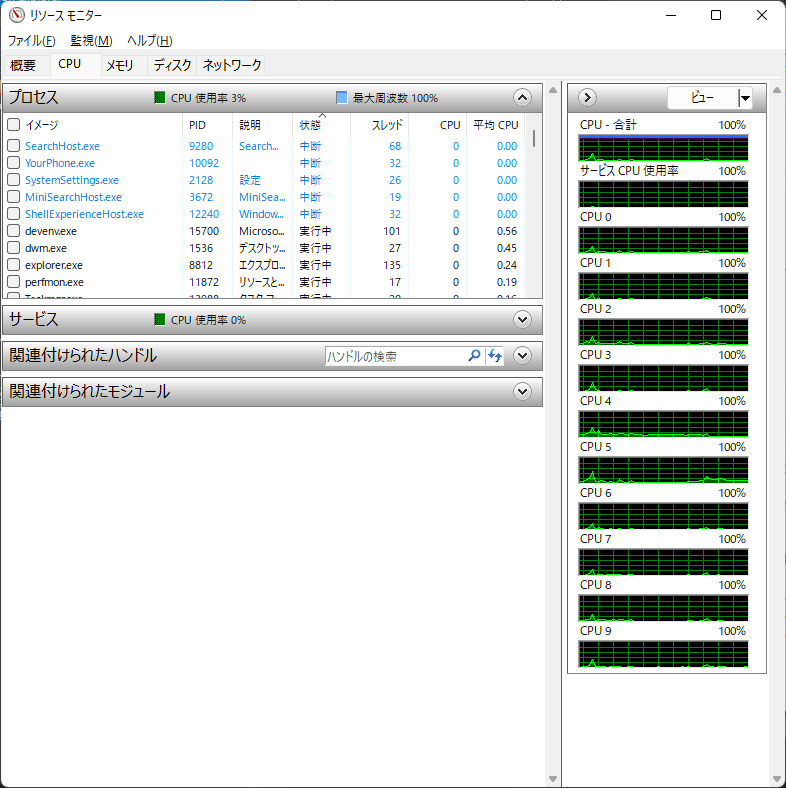Image resolution: width=786 pixels, height=788 pixels.
Task: Expand the サービス section
Action: pos(521,320)
